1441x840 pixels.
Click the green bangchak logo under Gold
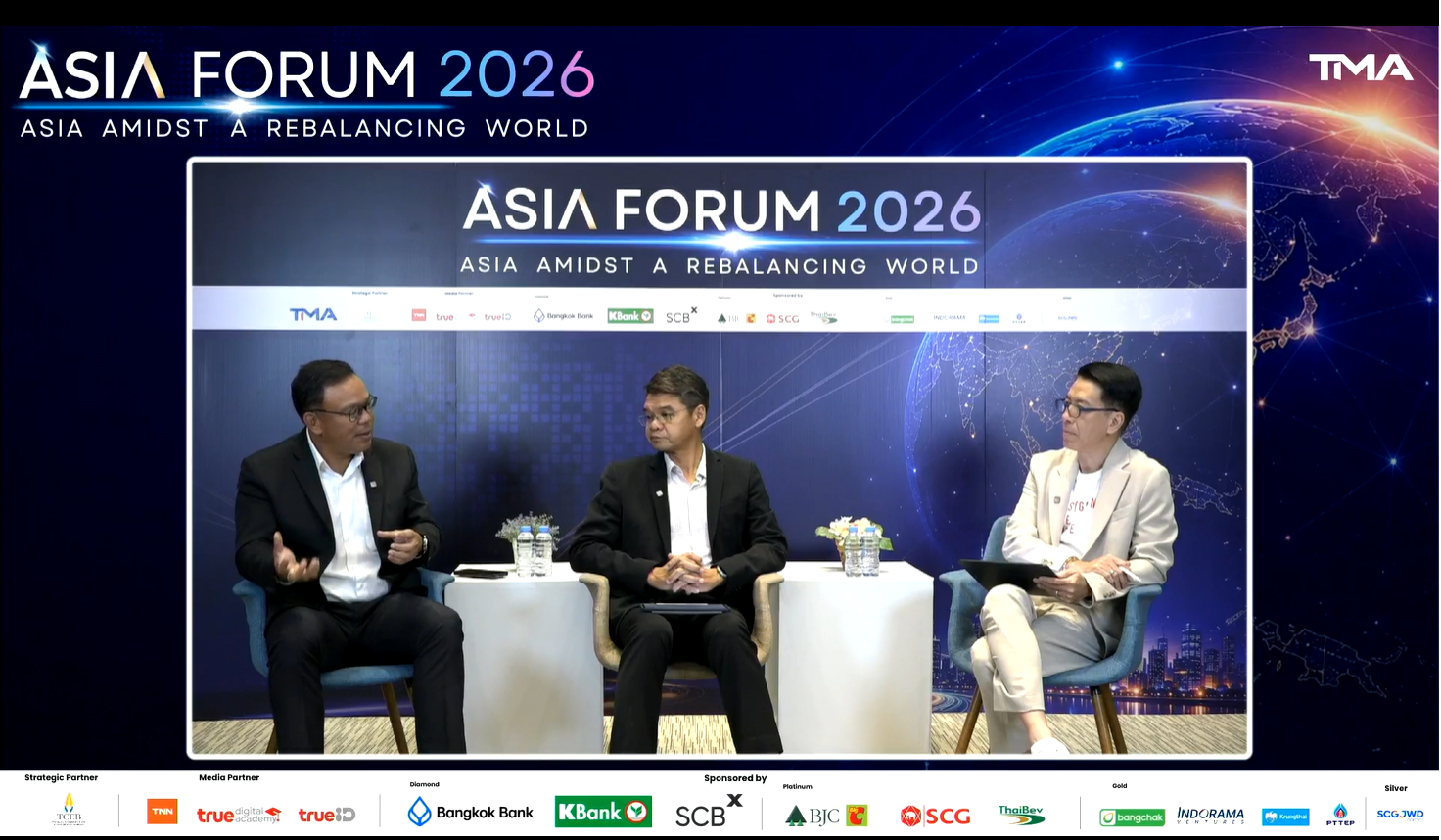pos(1132,817)
